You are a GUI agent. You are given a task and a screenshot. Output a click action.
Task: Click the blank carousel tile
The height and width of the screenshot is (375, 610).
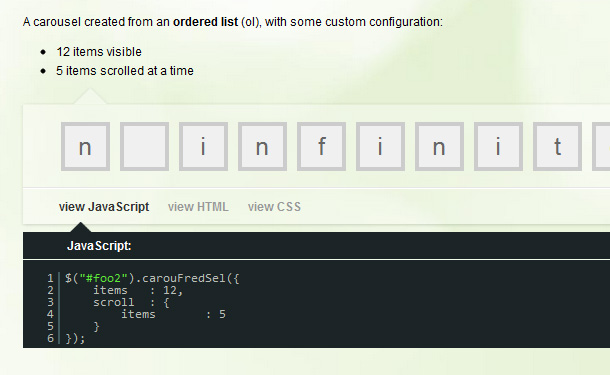click(144, 147)
